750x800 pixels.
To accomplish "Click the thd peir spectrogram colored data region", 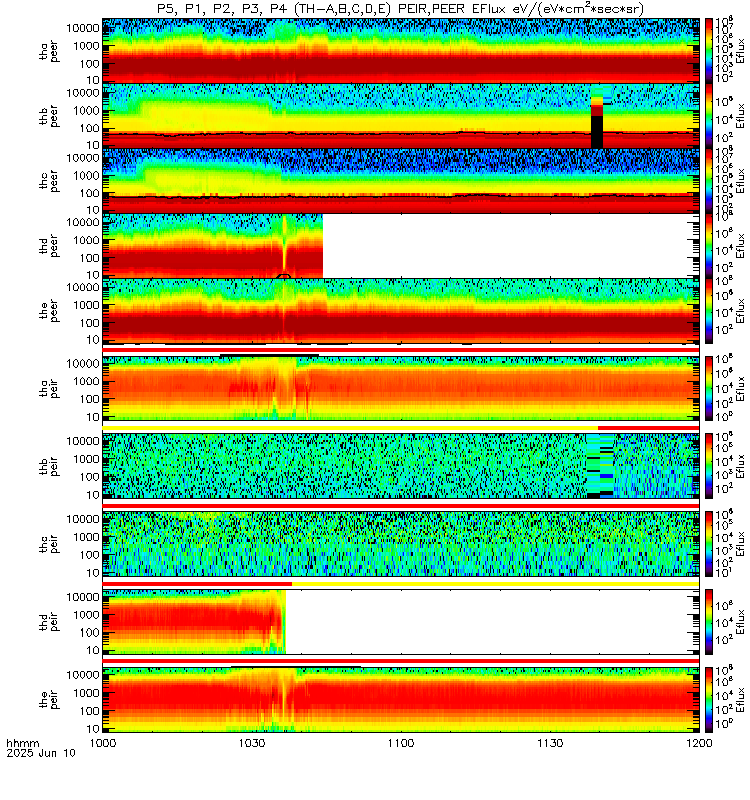I will (x=194, y=621).
